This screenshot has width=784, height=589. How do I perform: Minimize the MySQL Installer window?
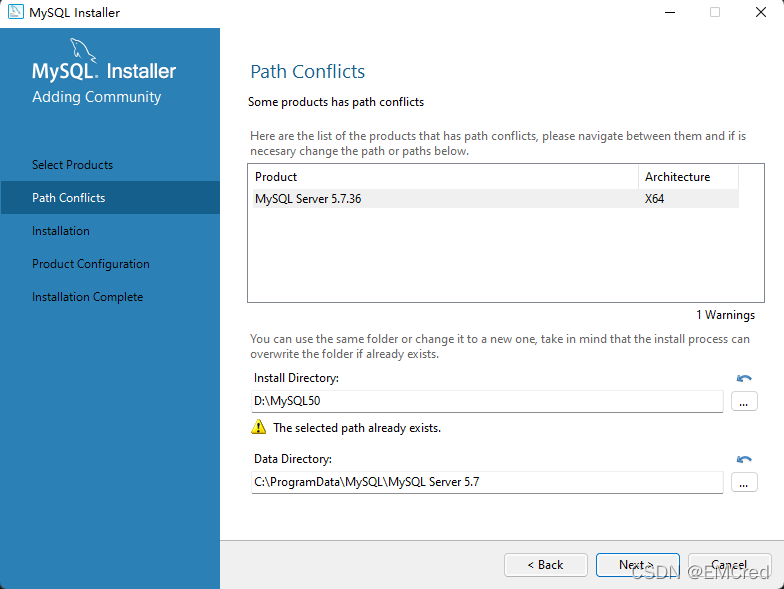click(x=670, y=12)
